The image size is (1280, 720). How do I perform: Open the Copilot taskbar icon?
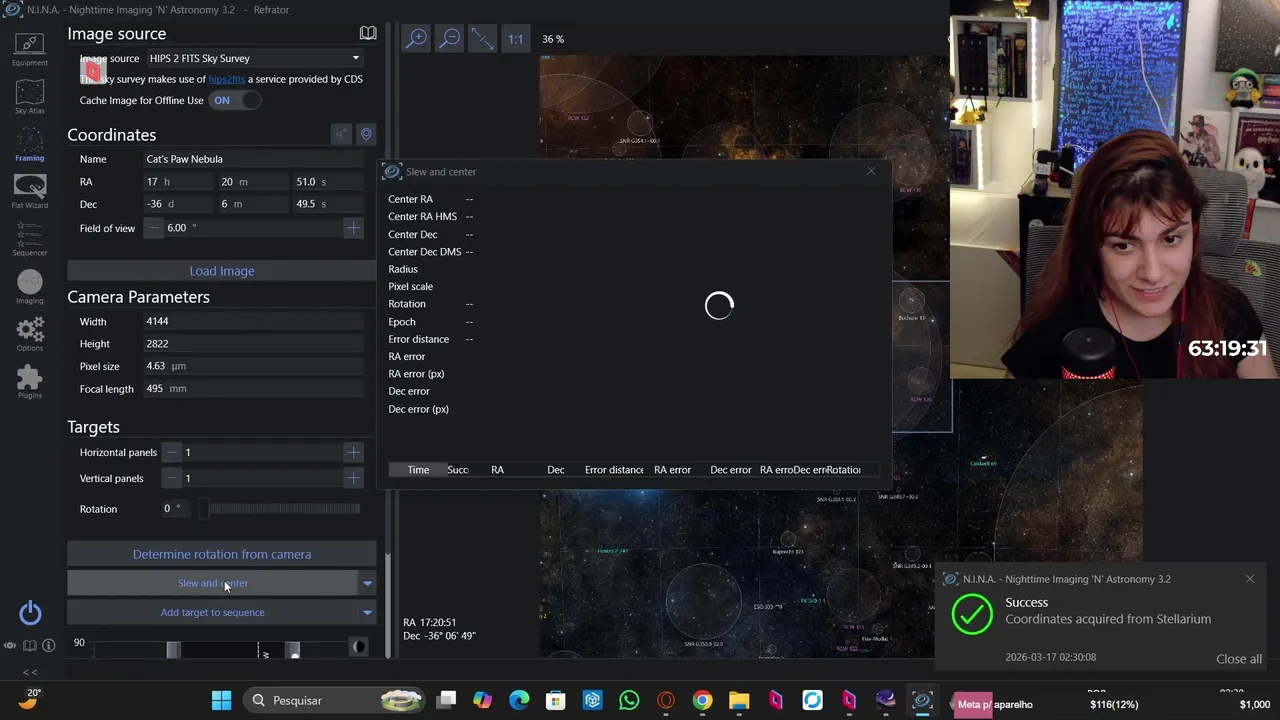pyautogui.click(x=482, y=701)
